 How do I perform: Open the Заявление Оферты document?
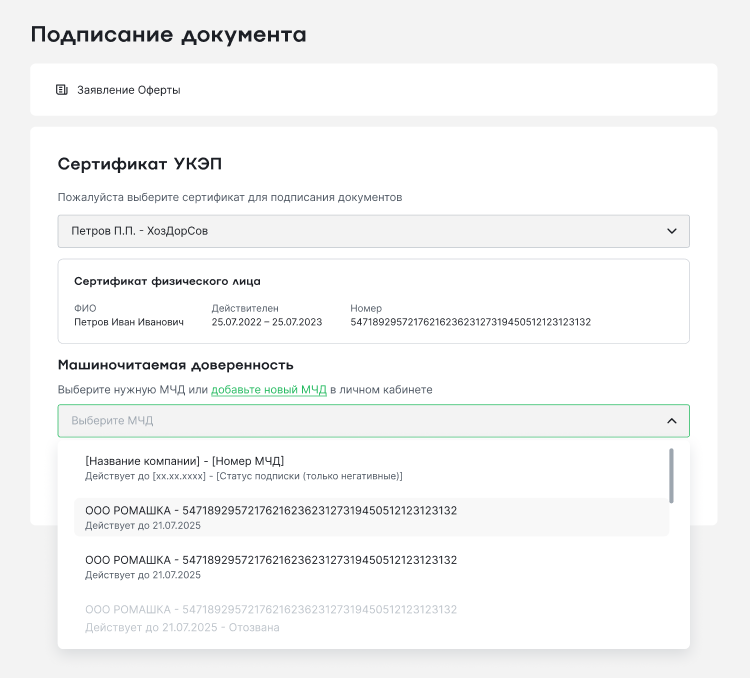pos(128,90)
